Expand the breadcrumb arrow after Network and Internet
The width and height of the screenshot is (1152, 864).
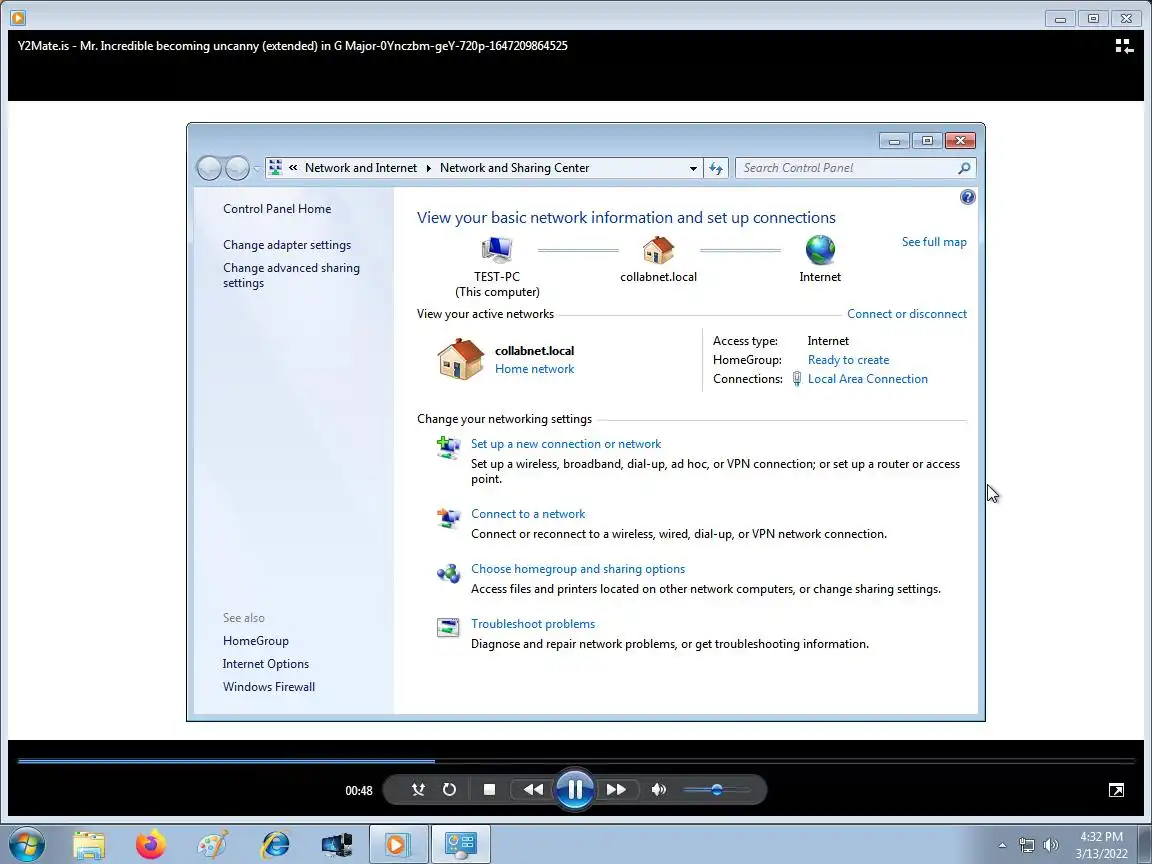[428, 168]
